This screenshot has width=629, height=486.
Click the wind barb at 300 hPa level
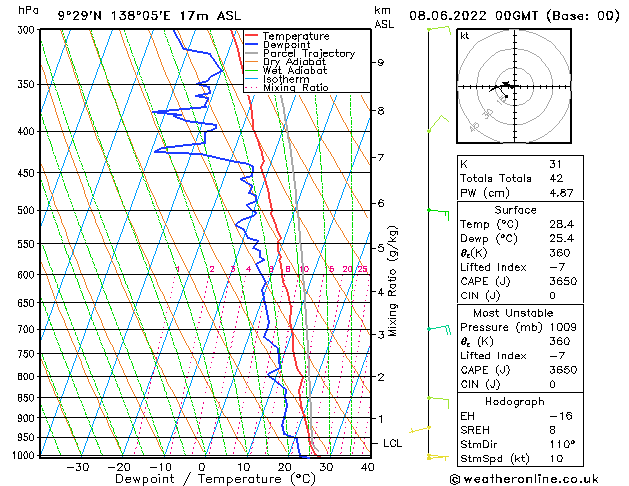coord(439,30)
